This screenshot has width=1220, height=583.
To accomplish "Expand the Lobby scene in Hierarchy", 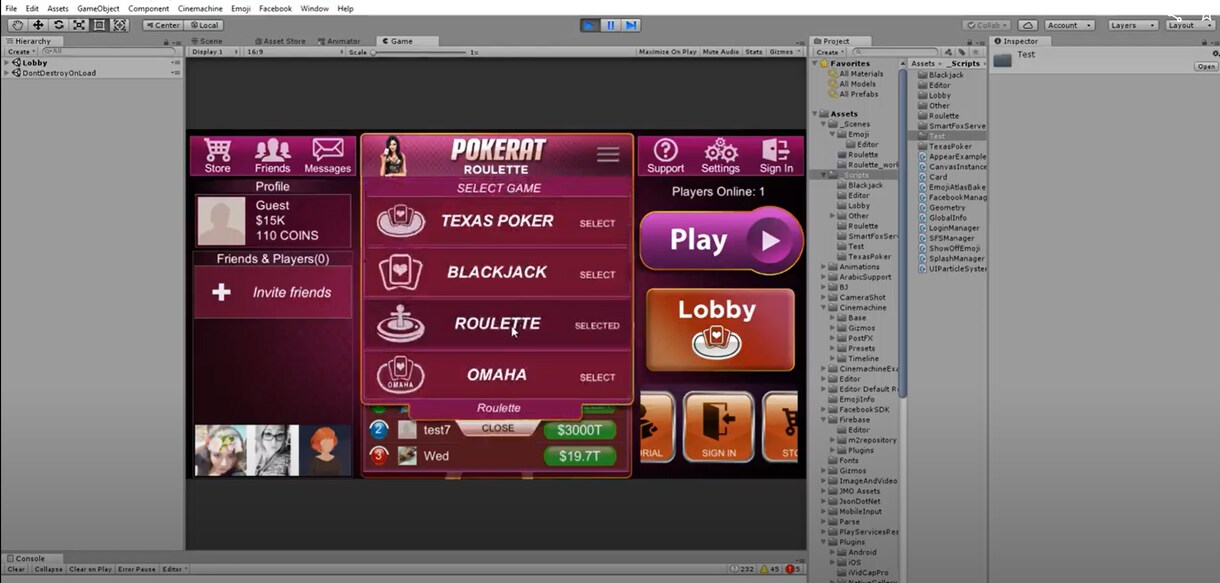I will pyautogui.click(x=7, y=63).
